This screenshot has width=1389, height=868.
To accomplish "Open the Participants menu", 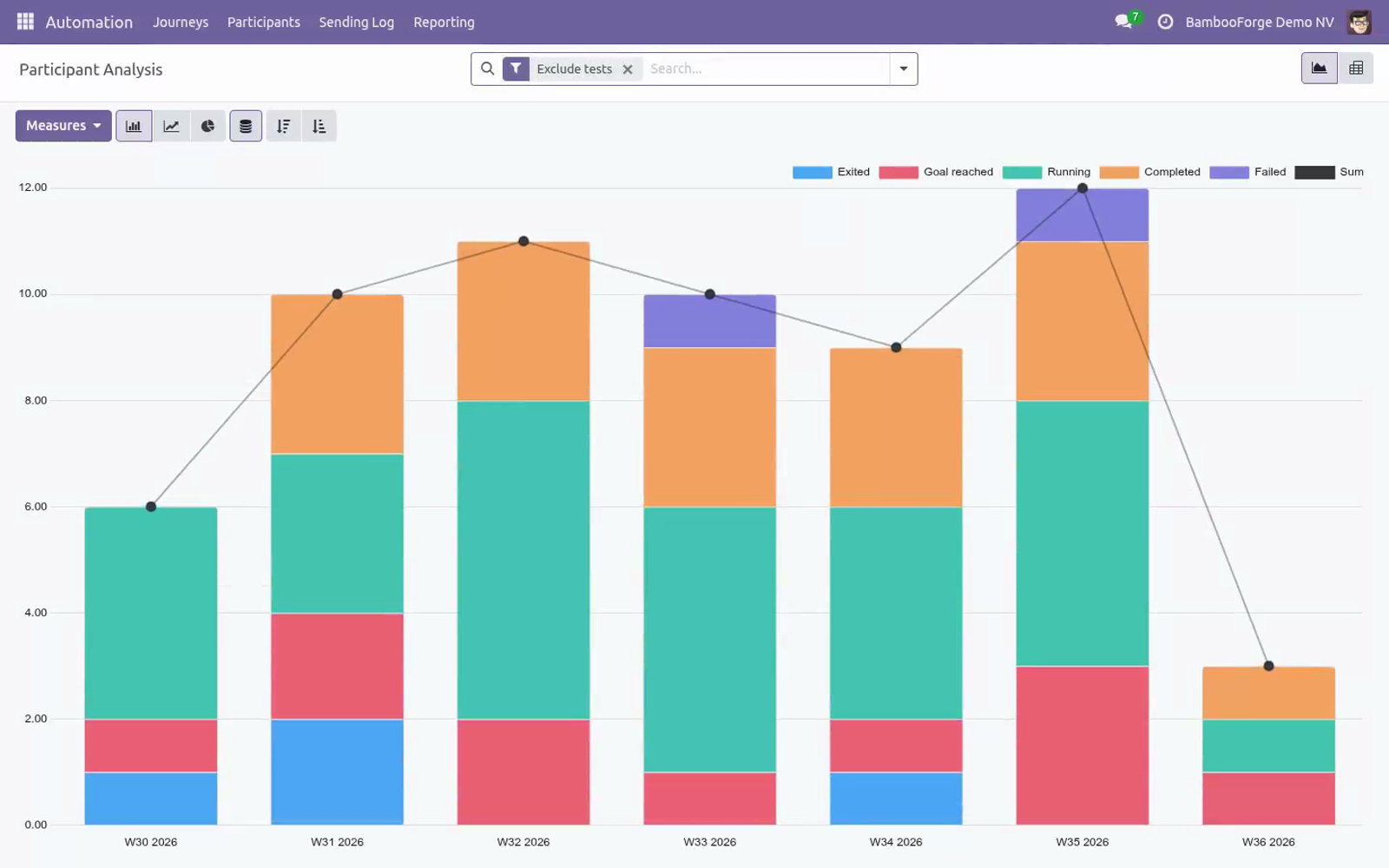I will click(x=264, y=22).
